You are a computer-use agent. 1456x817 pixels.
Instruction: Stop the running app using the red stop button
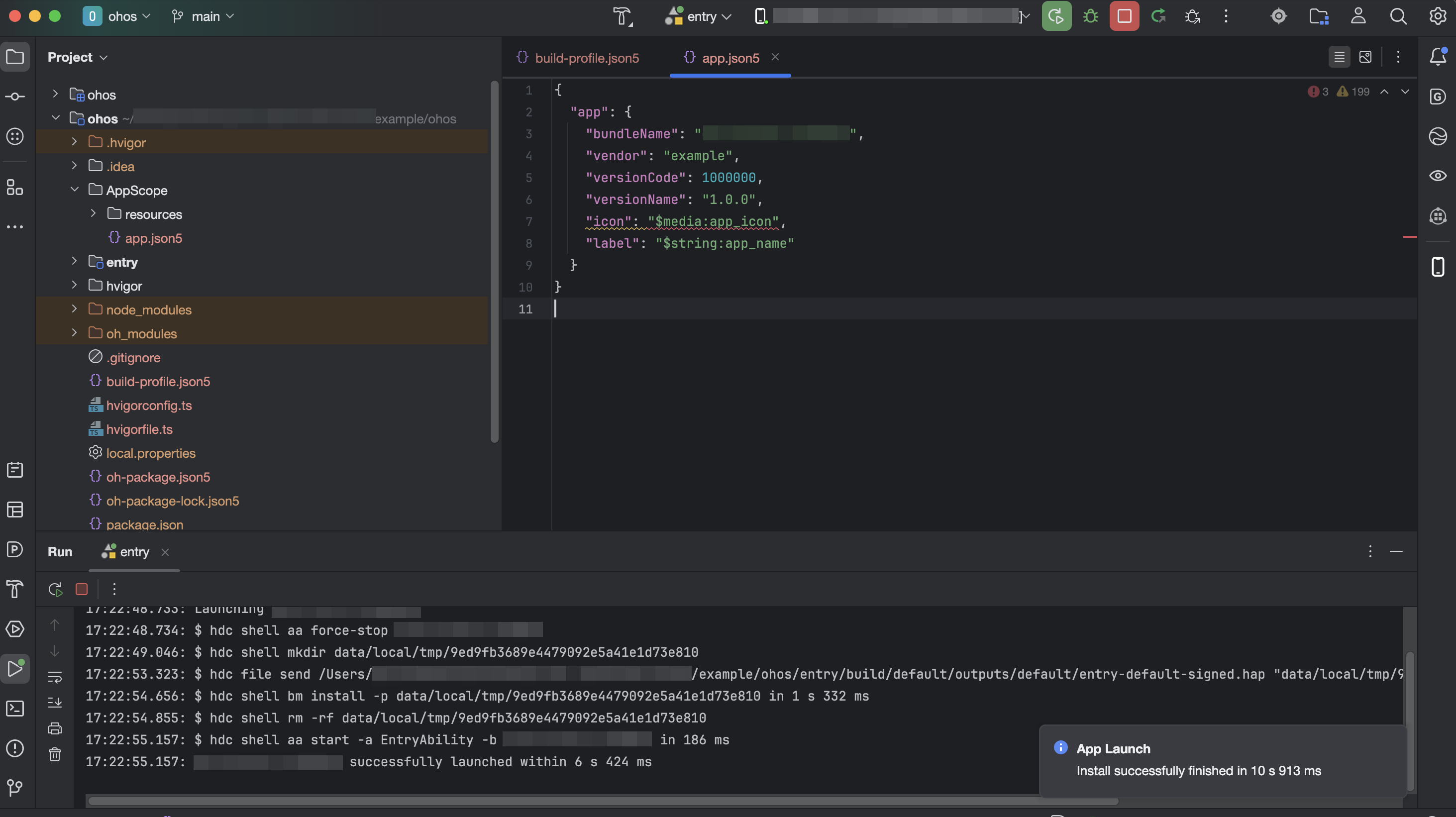1124,16
